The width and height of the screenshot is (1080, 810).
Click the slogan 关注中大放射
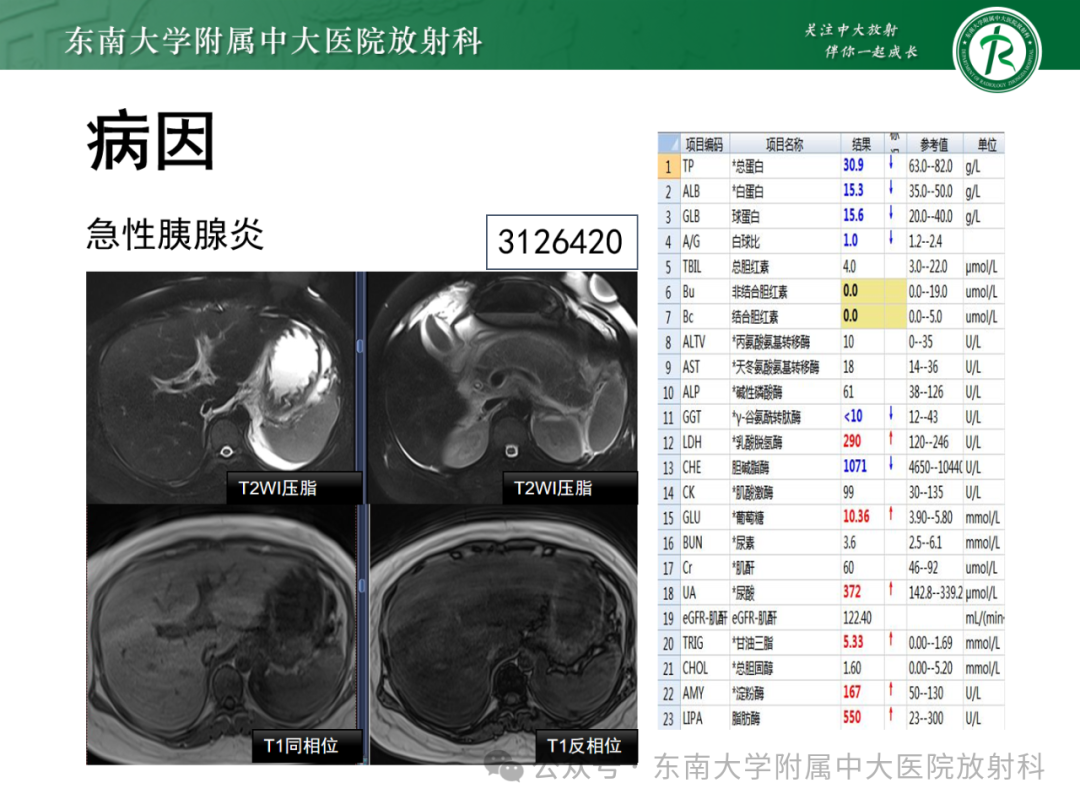click(851, 30)
